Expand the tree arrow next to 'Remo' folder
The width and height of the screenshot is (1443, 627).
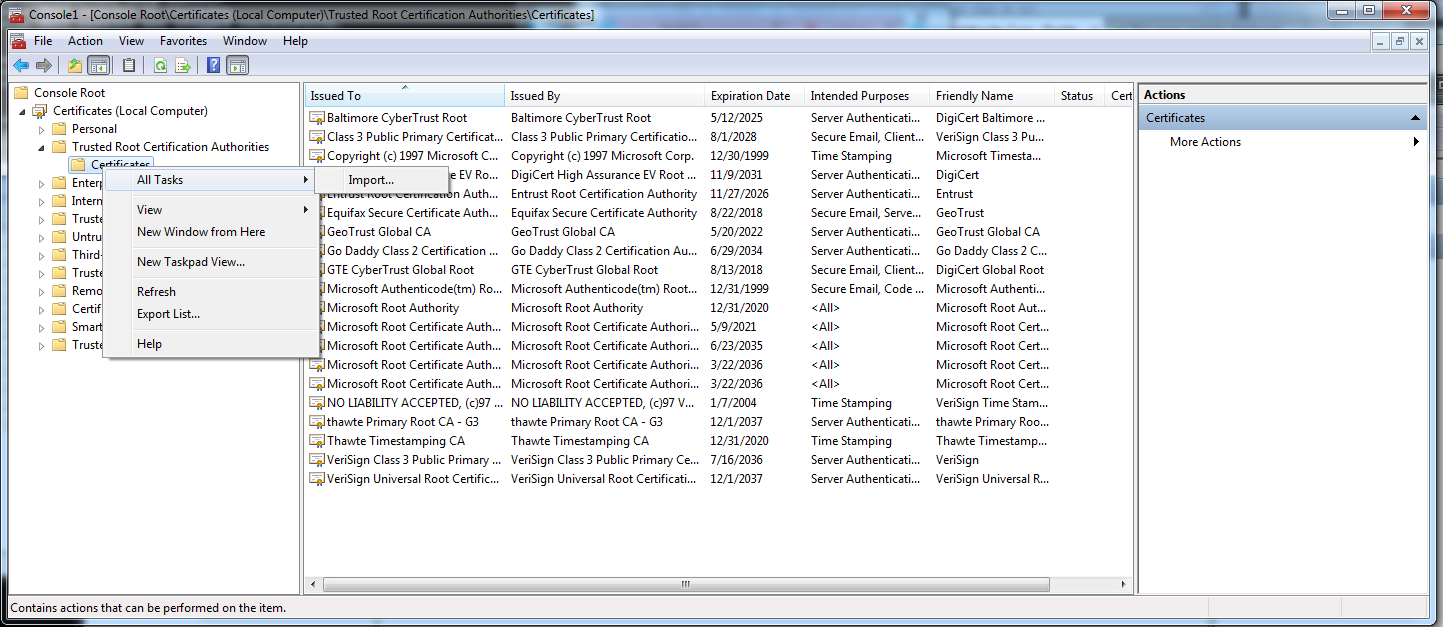point(42,291)
